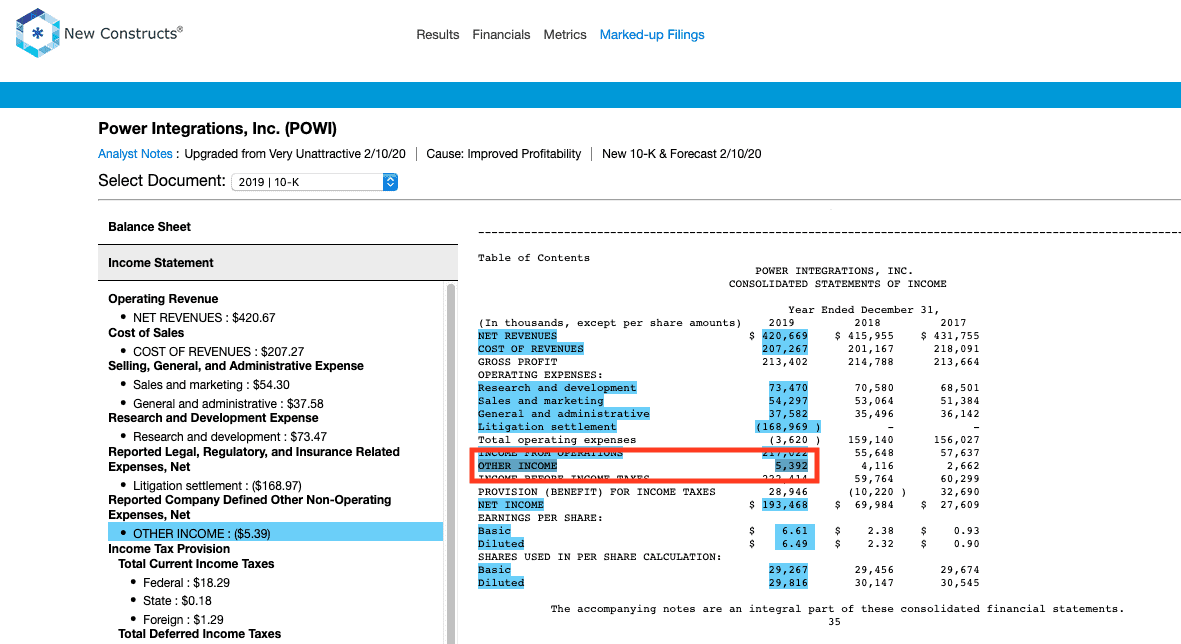Click highlighted 37,582 value in filing

(788, 414)
